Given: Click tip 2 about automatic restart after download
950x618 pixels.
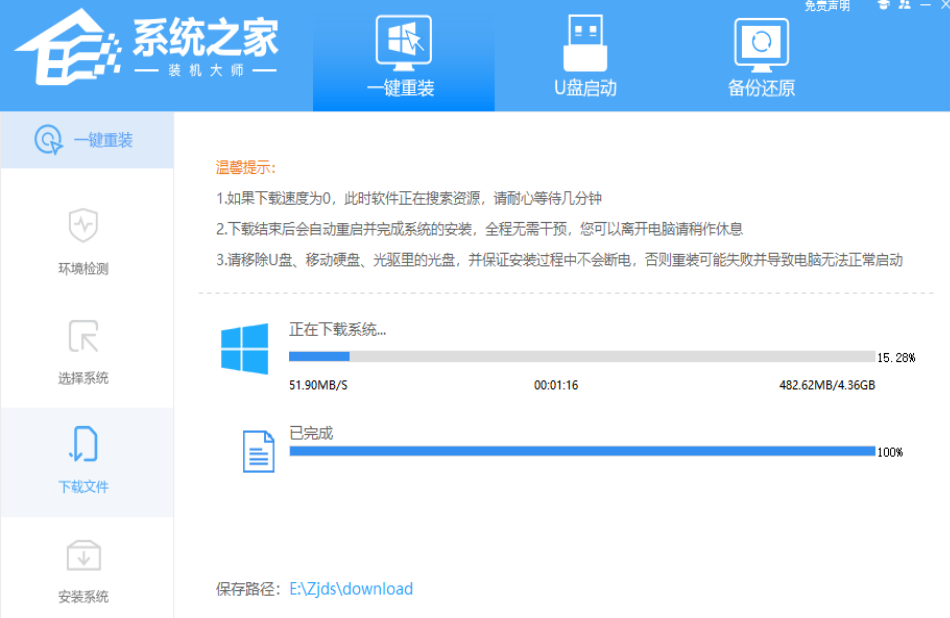Looking at the screenshot, I should coord(479,229).
